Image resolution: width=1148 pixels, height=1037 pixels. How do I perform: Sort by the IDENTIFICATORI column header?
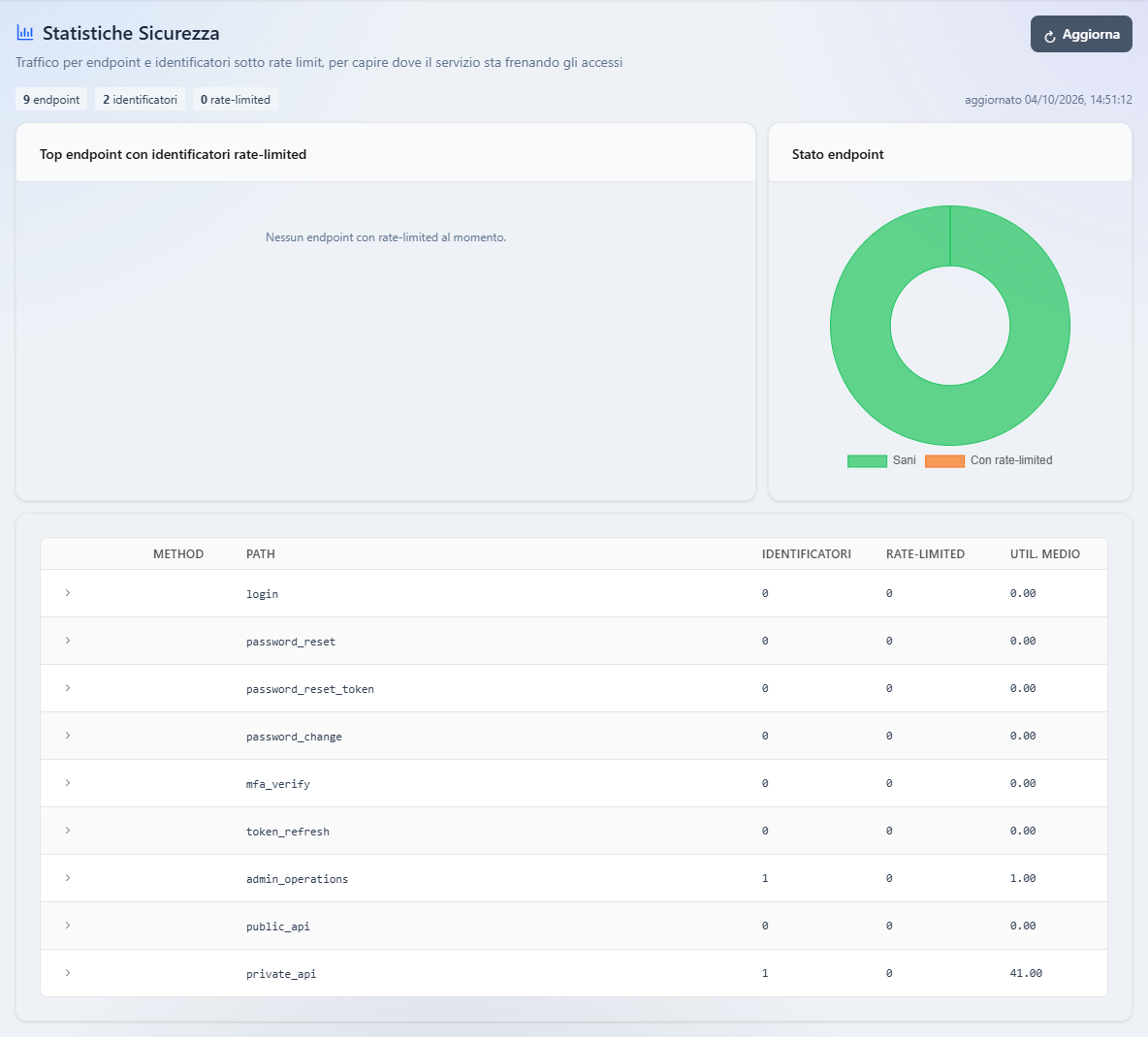[806, 554]
